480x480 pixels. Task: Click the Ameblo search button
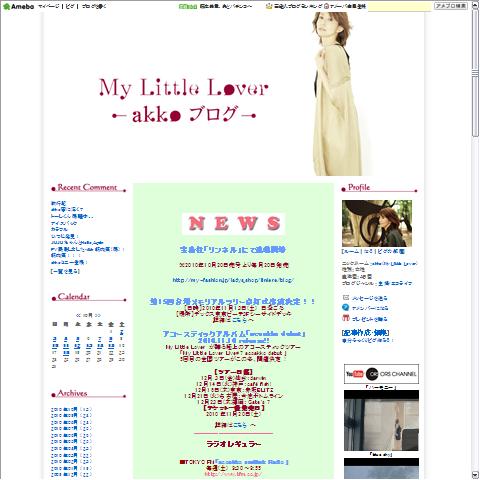pyautogui.click(x=451, y=6)
